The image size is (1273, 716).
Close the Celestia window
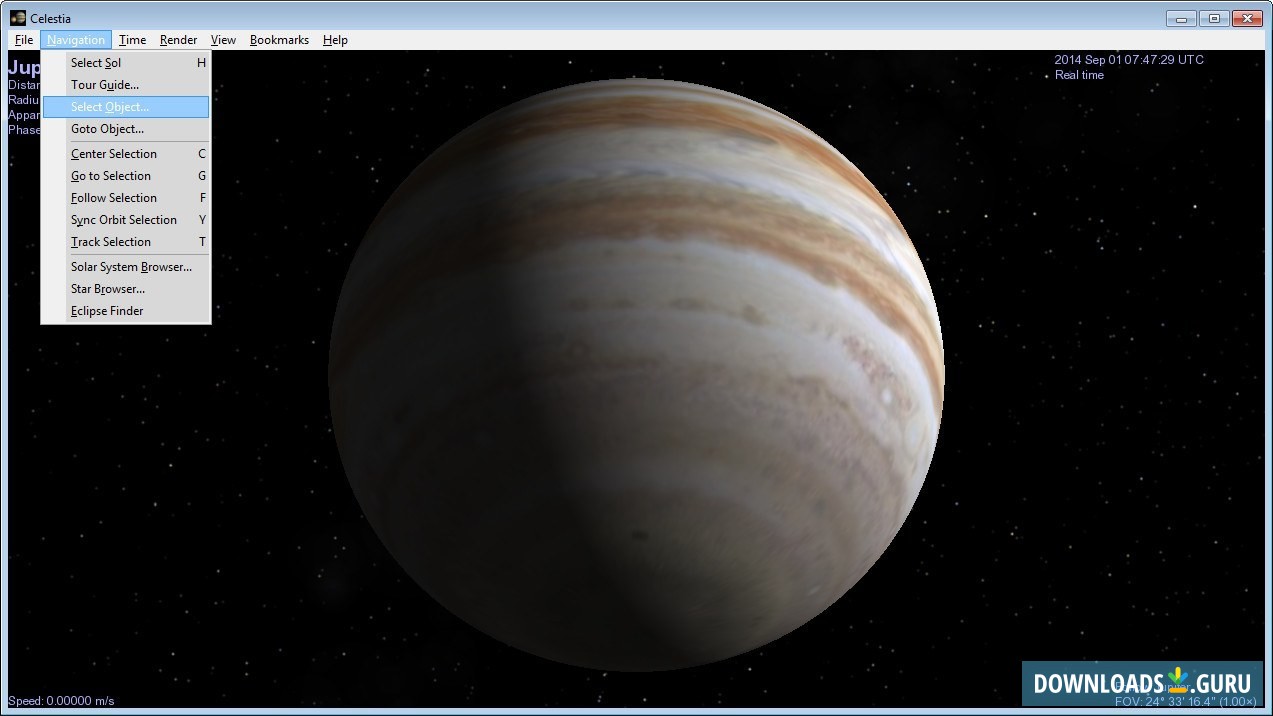[1247, 18]
